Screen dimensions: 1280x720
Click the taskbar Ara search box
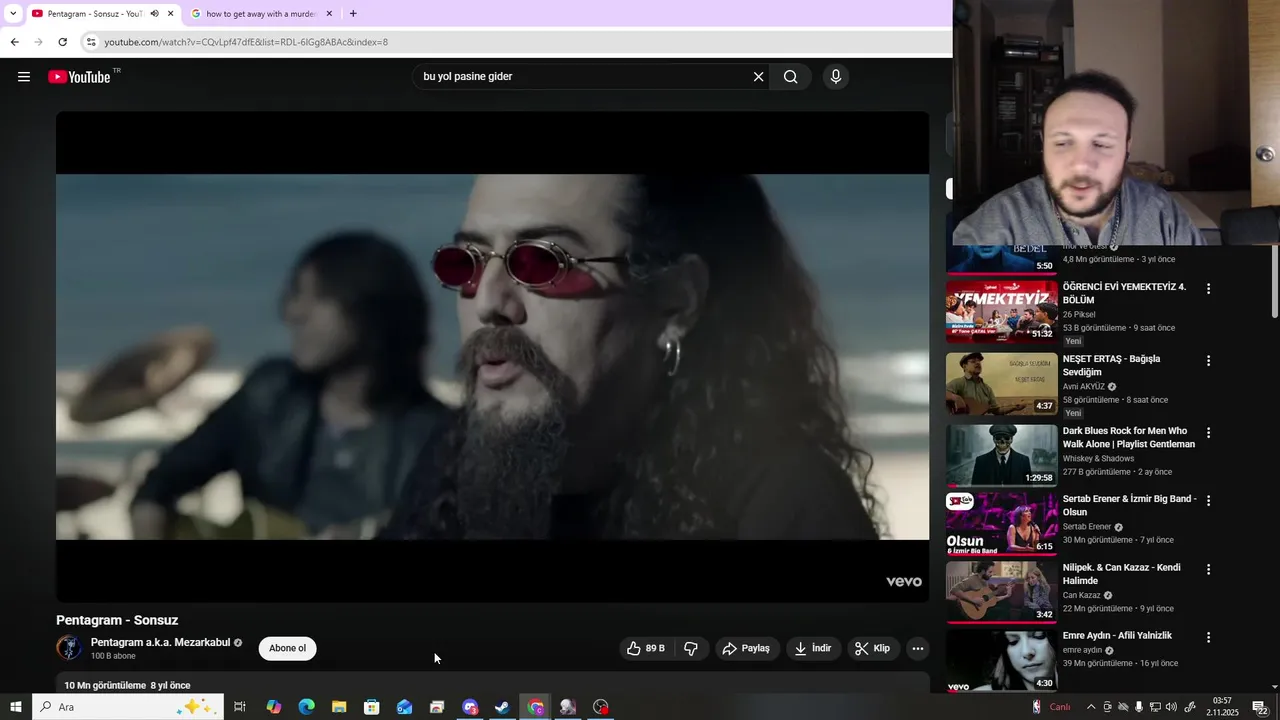click(127, 707)
